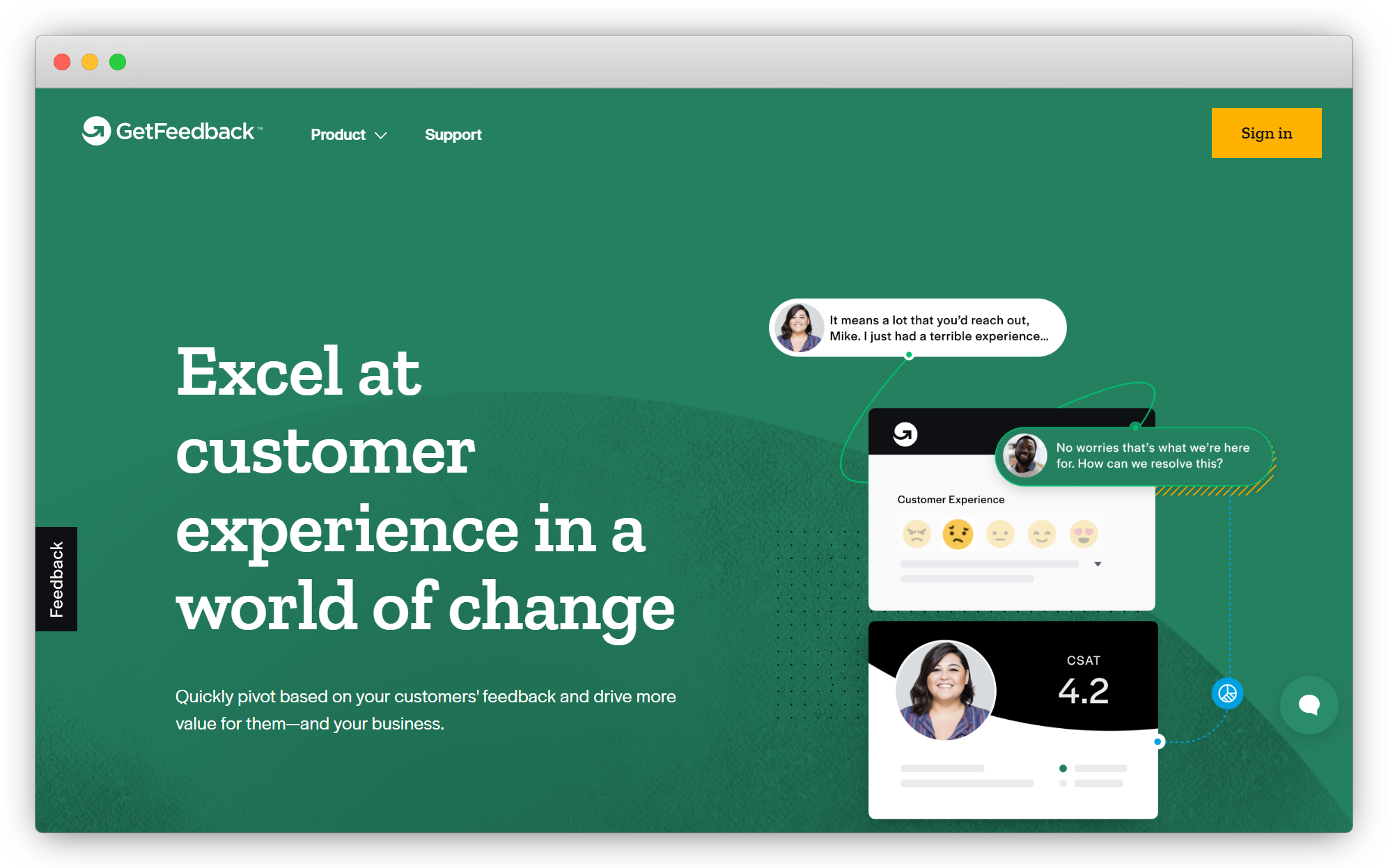Click the peace/globe icon on right edge
Image resolution: width=1388 pixels, height=868 pixels.
click(x=1229, y=695)
